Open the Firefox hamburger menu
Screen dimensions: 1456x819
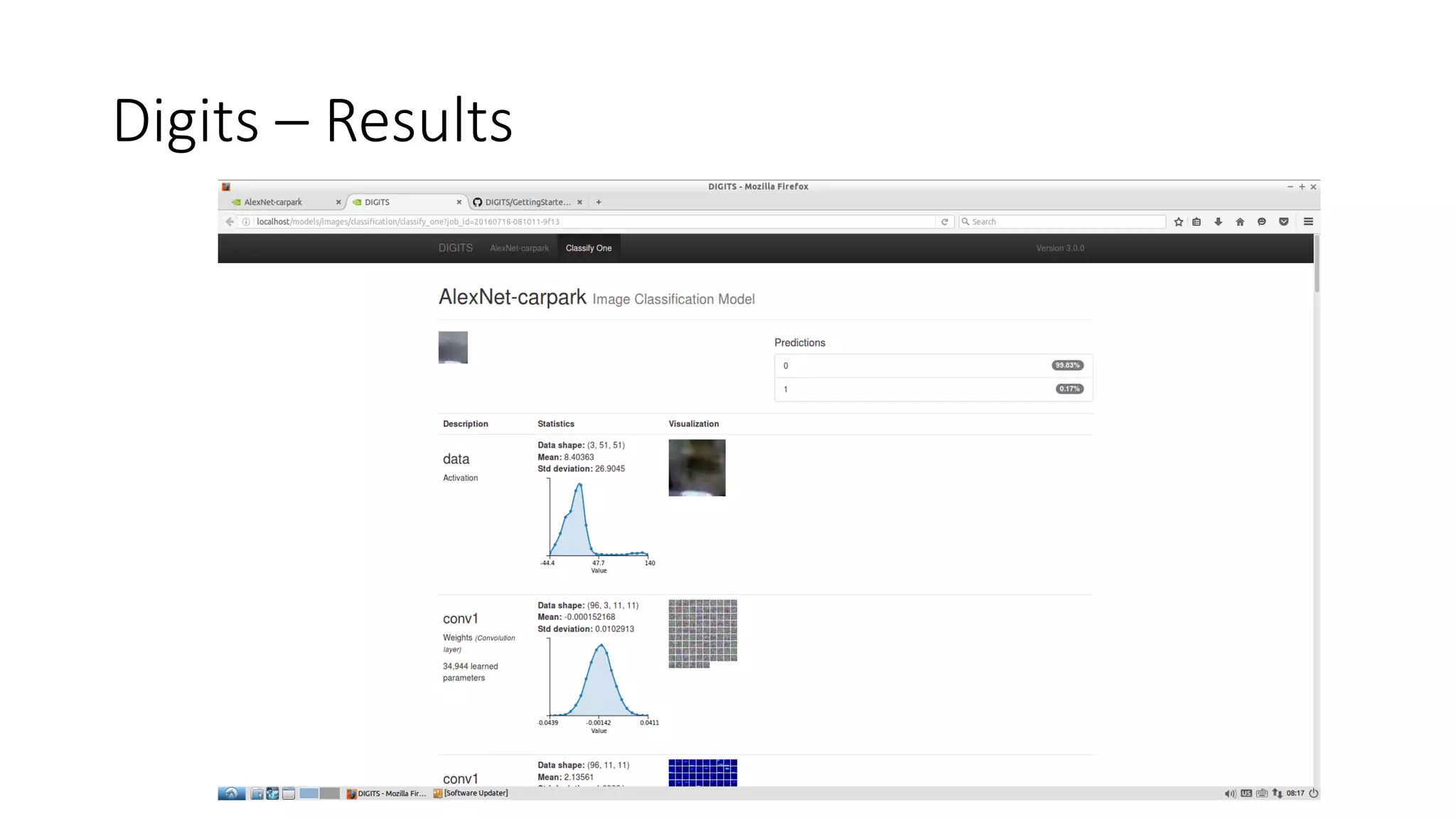point(1308,222)
